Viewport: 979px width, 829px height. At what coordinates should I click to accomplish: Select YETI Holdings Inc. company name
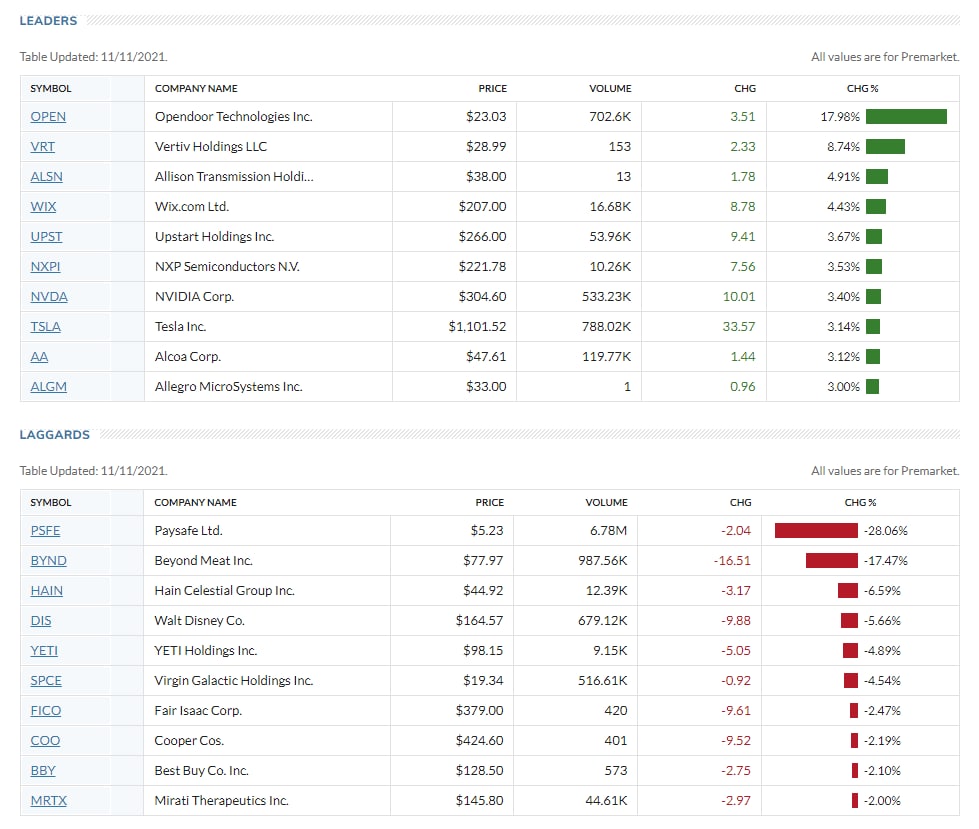coord(205,650)
